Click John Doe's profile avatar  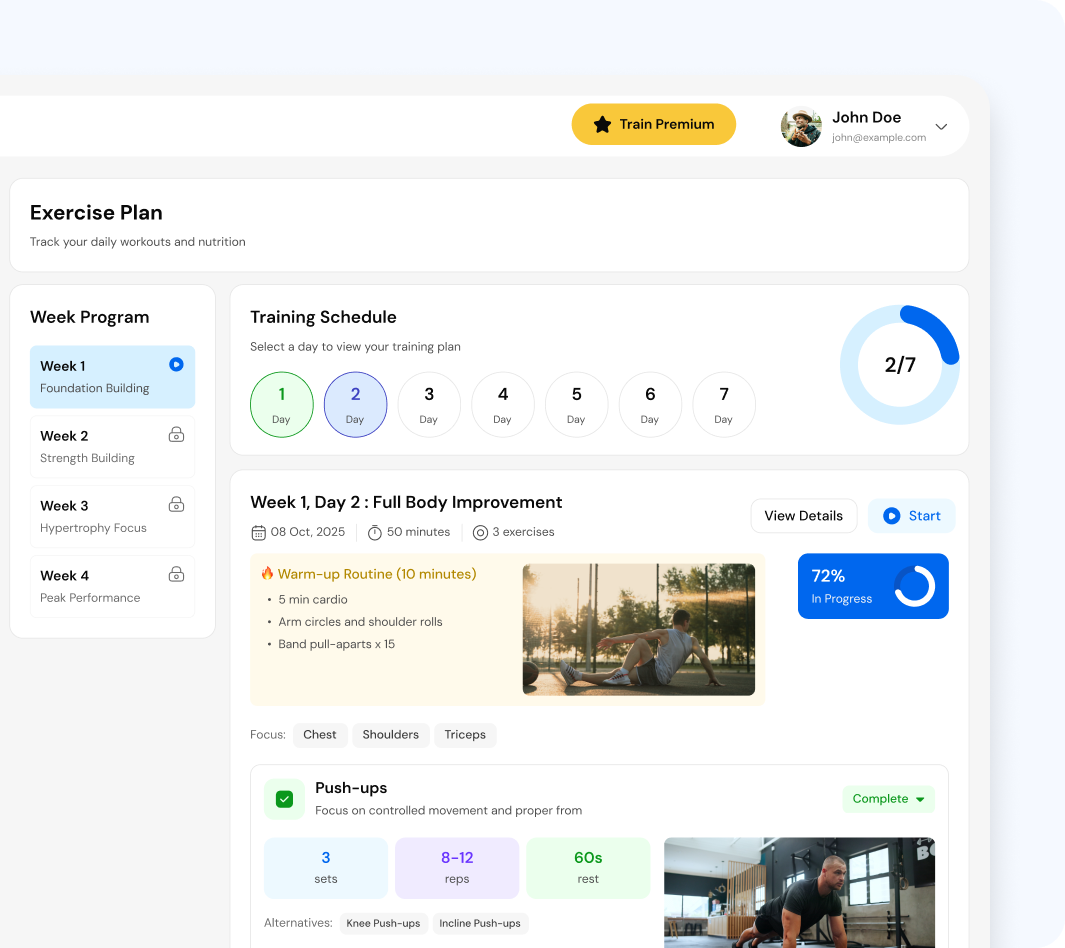click(x=801, y=126)
